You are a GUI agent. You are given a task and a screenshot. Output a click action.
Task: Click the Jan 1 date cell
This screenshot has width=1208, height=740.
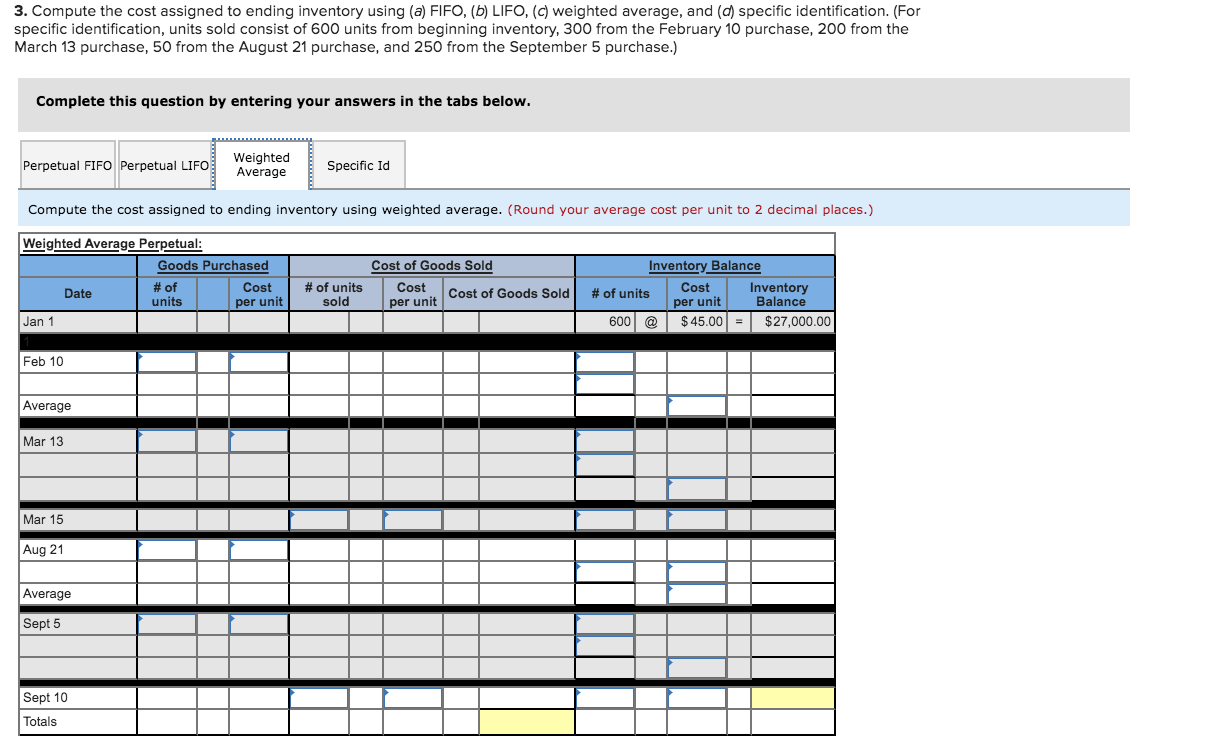pyautogui.click(x=78, y=322)
